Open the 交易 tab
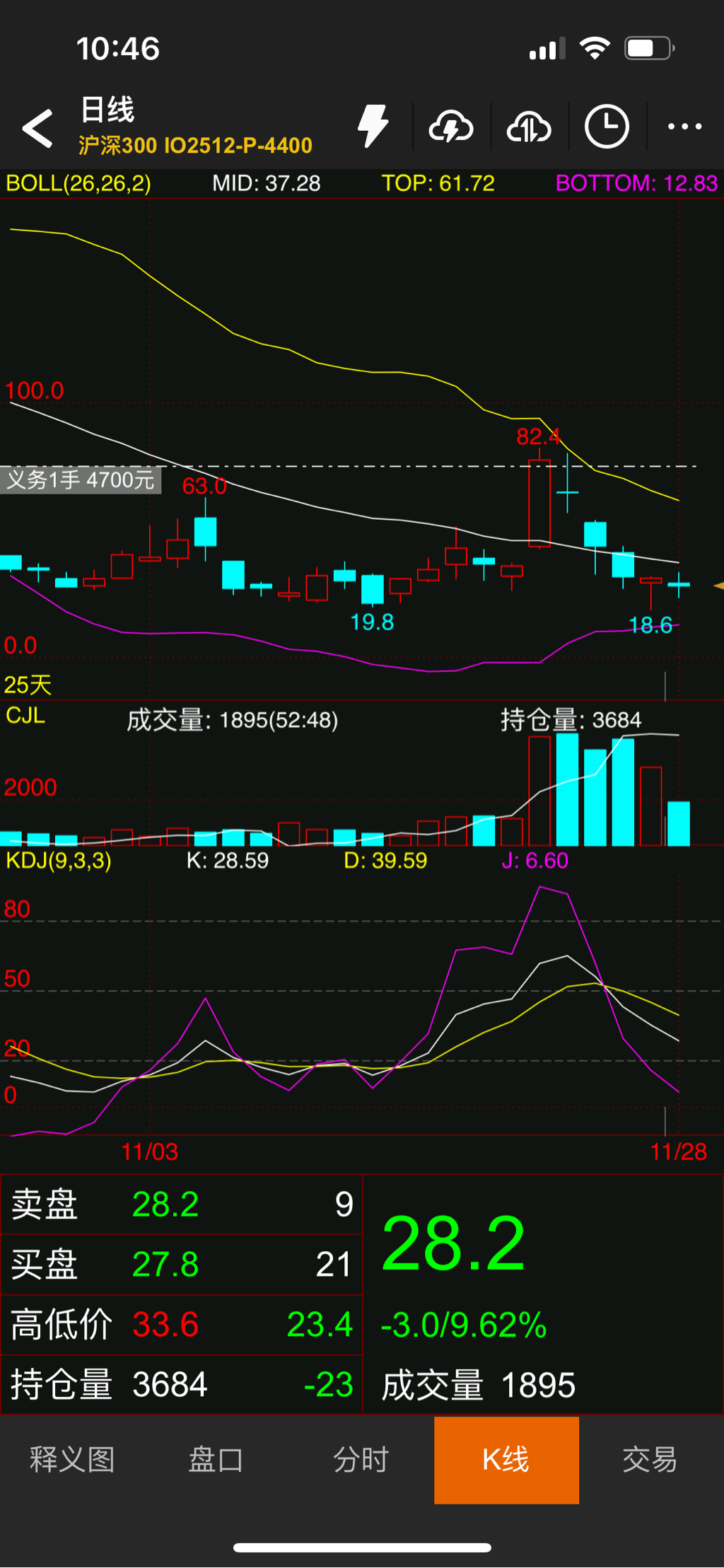Screen dimensions: 724x1568 click(650, 1459)
